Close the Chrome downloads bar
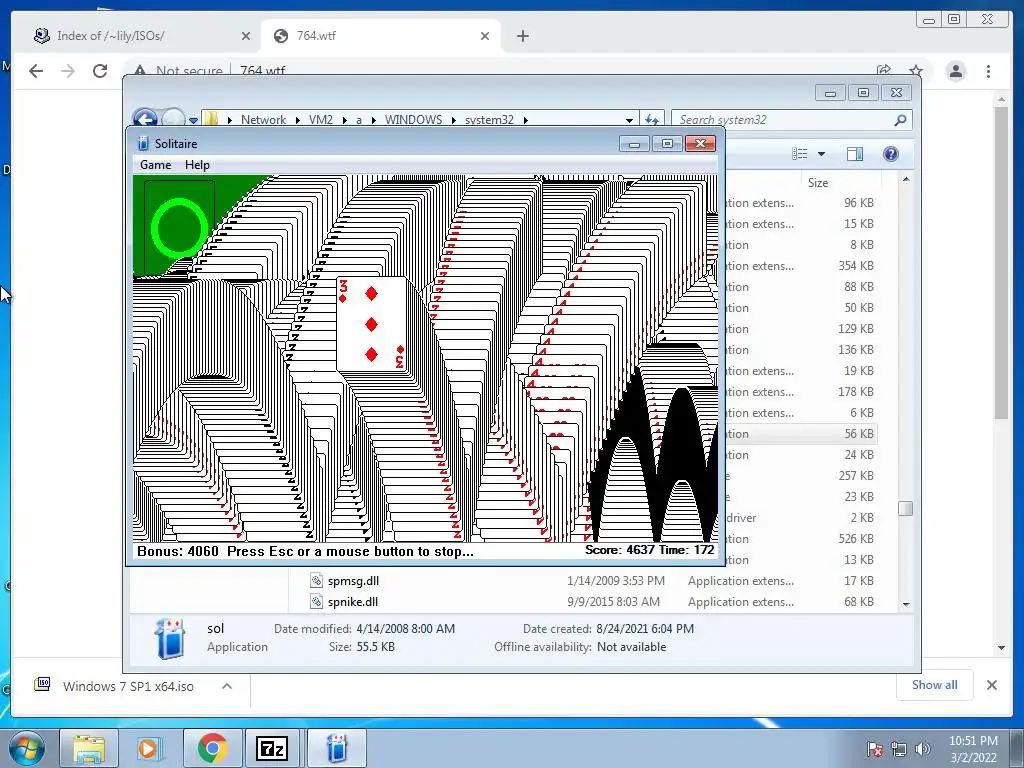1024x768 pixels. point(992,685)
